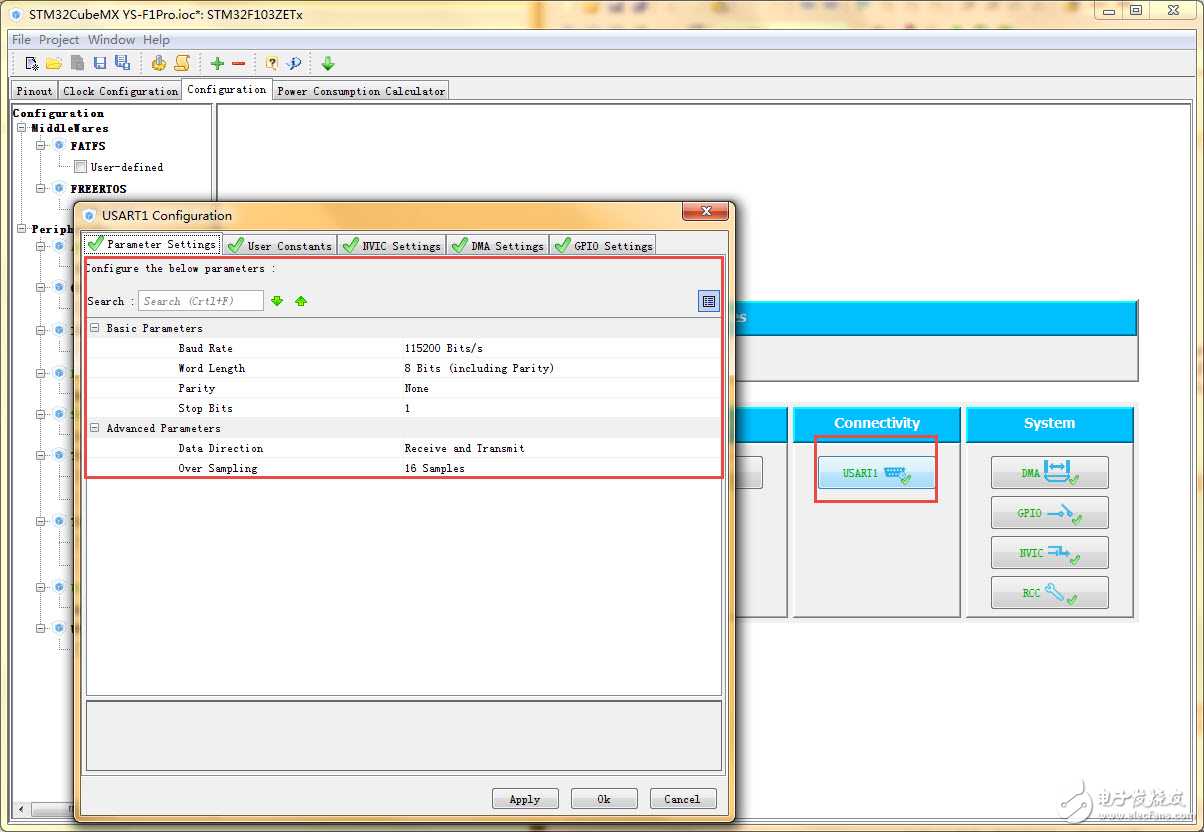Image resolution: width=1204 pixels, height=832 pixels.
Task: Click the red minus toolbar icon
Action: [238, 63]
